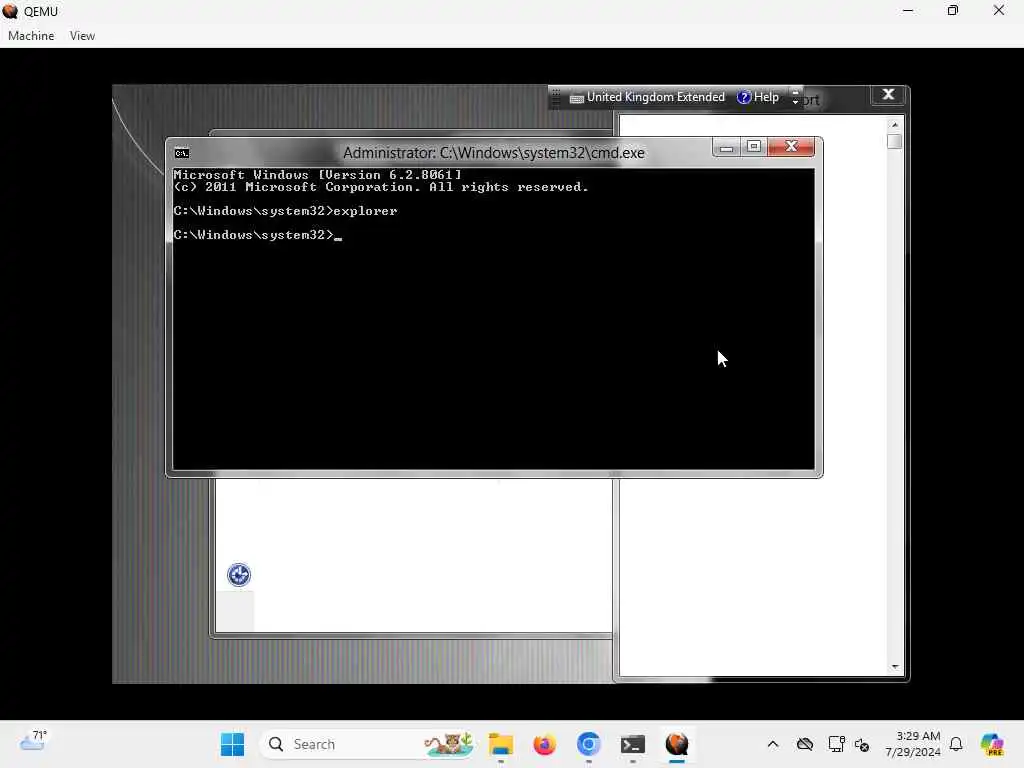Open the blue circular browser taskbar icon
The width and height of the screenshot is (1024, 768).
pos(588,744)
